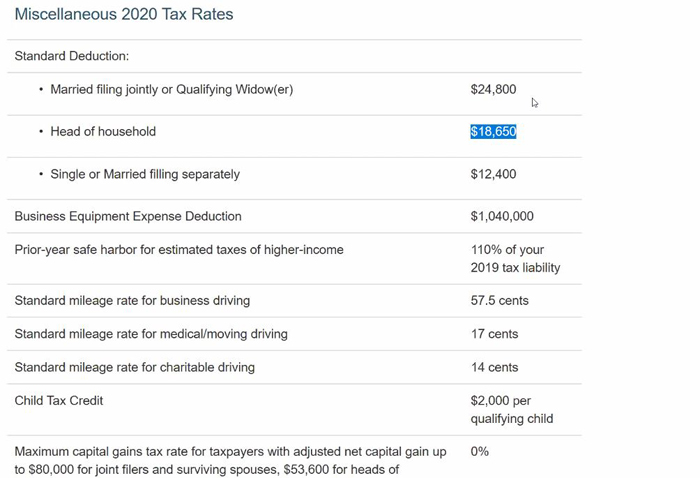Click the 14 cents charitable rate
This screenshot has height=478, width=700.
494,367
